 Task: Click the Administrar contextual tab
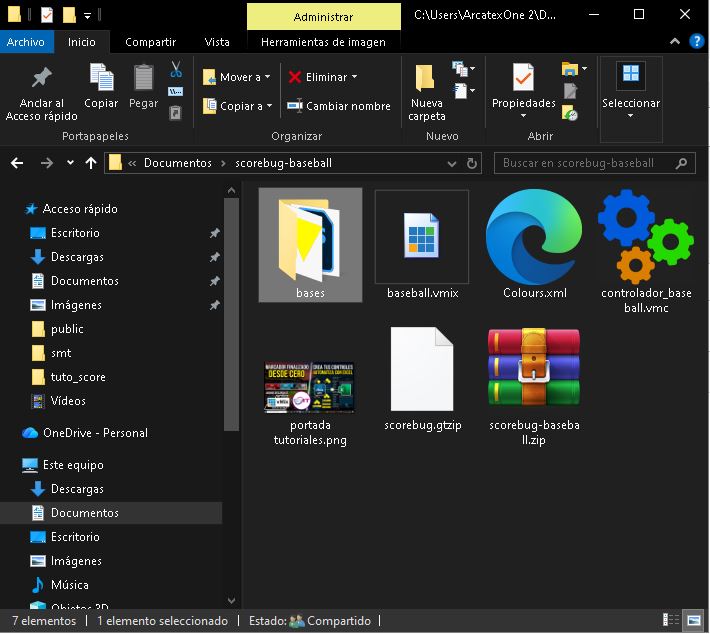tap(323, 17)
